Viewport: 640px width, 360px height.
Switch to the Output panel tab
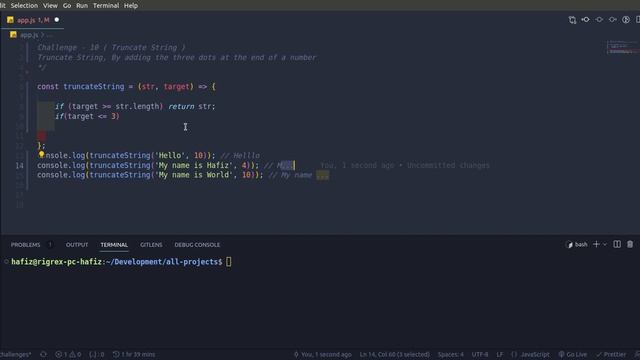pos(77,244)
